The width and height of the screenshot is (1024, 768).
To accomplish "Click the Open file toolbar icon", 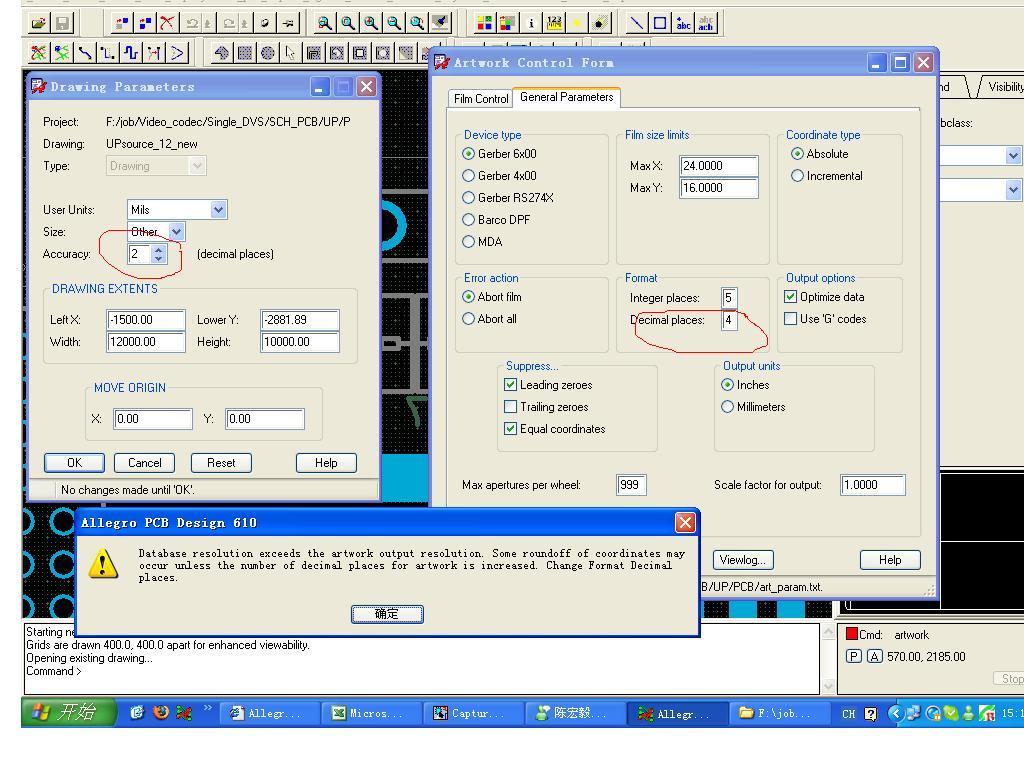I will (x=39, y=24).
